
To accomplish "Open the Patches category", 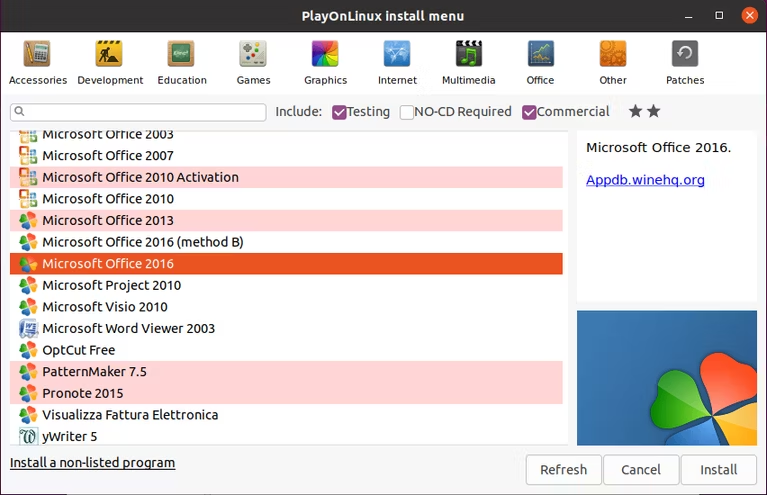I will point(685,62).
